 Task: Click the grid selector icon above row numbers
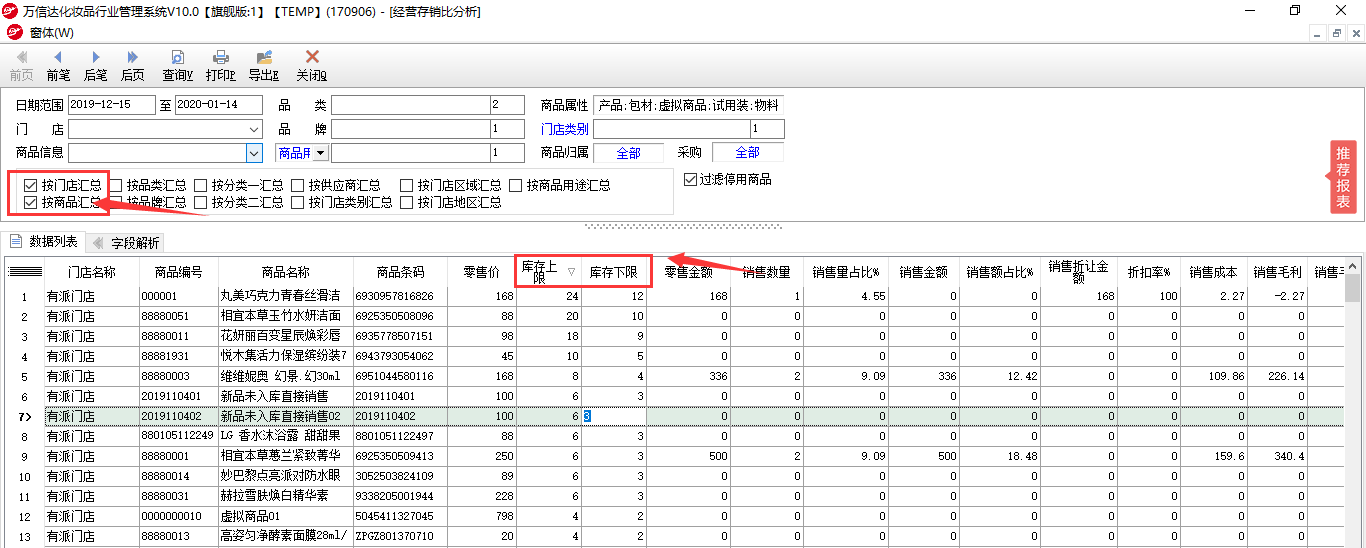click(x=24, y=272)
